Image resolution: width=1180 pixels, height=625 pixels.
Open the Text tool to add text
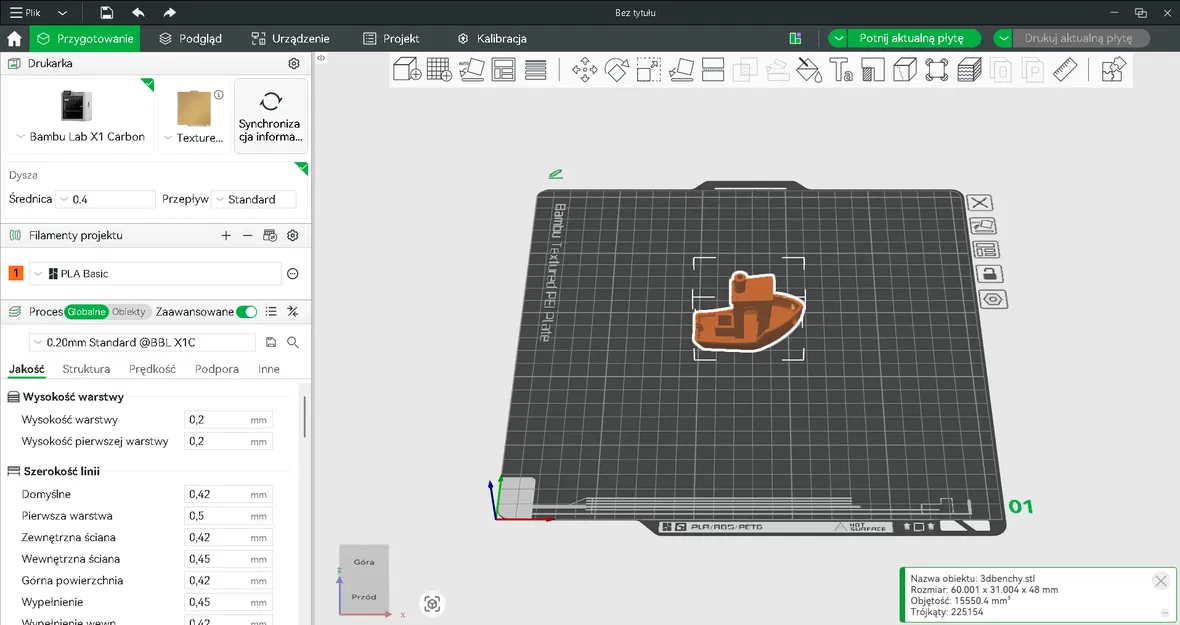coord(840,70)
